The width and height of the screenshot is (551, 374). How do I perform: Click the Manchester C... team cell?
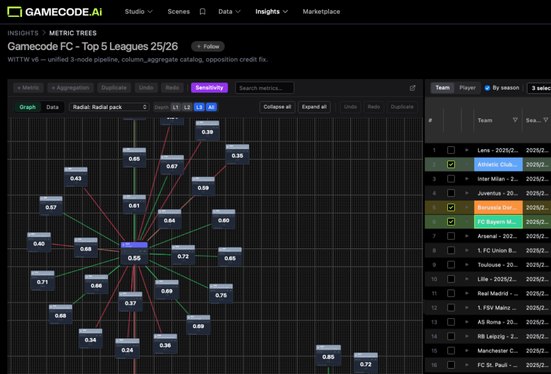498,350
